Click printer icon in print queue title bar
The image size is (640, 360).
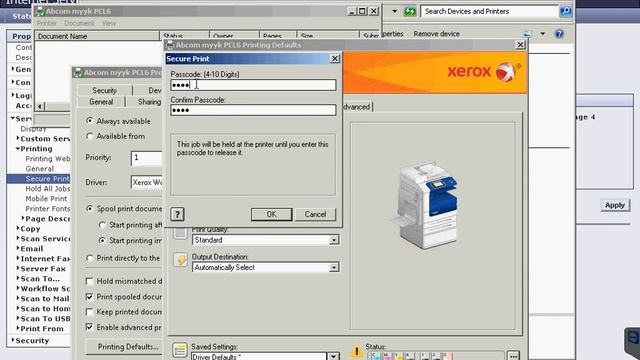click(x=40, y=11)
